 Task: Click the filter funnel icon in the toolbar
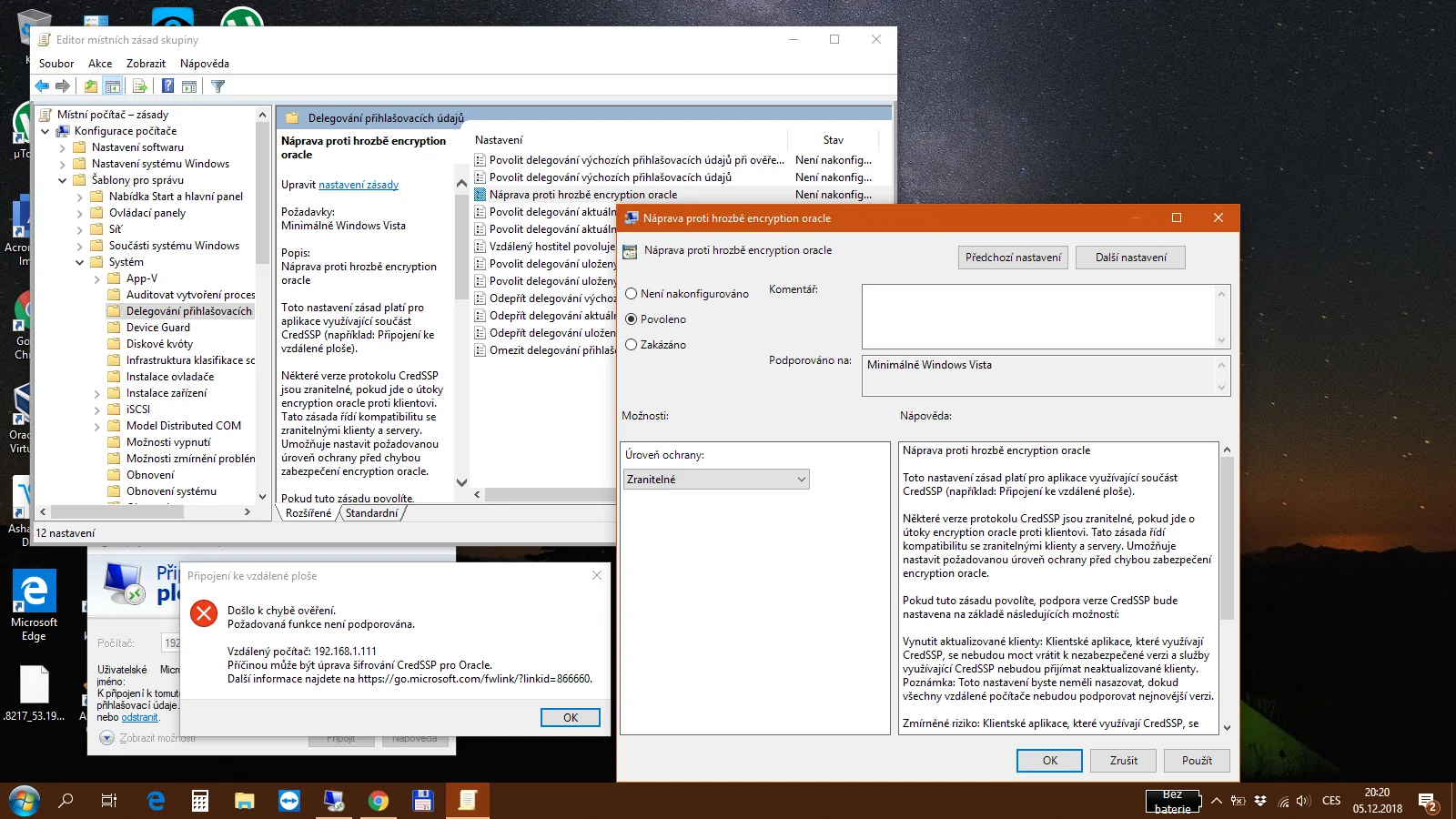pyautogui.click(x=218, y=86)
